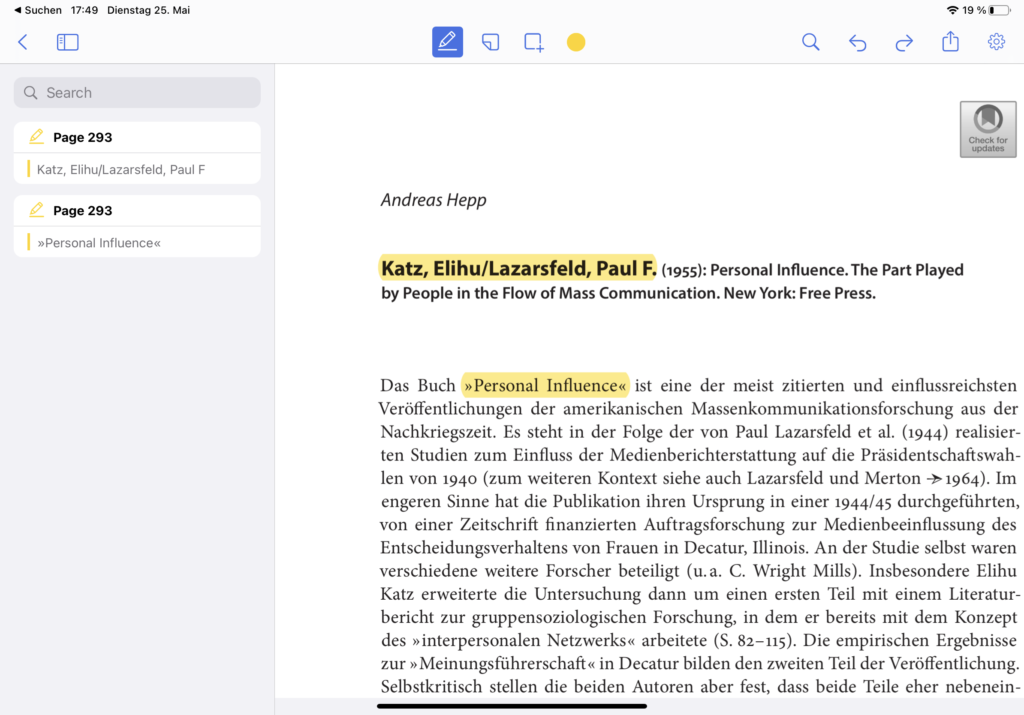Focus the annotations Search field
This screenshot has width=1024, height=715.
[x=137, y=93]
